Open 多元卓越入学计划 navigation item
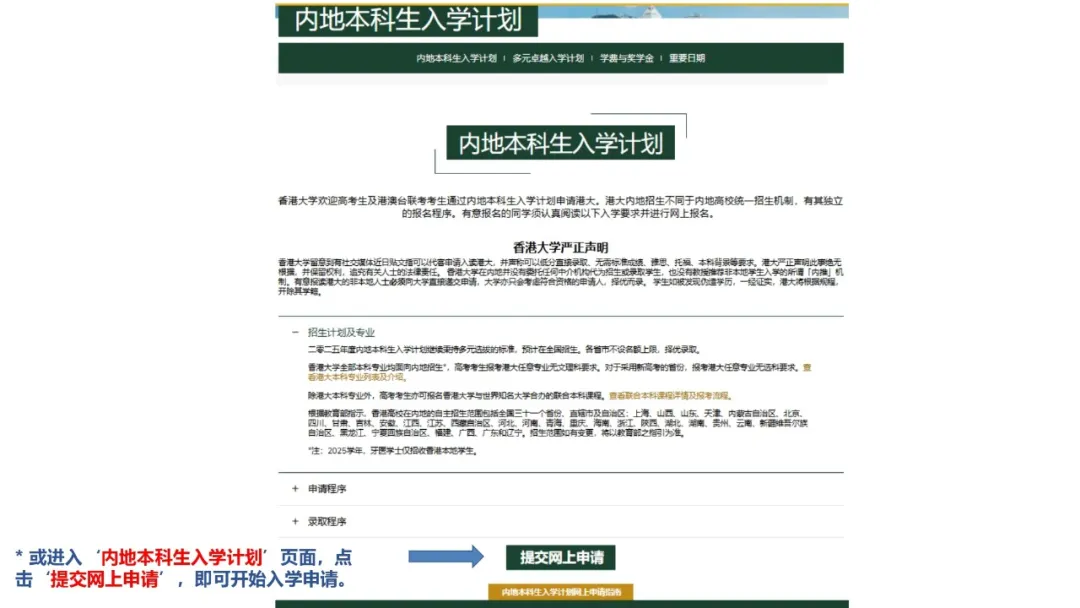1080x608 pixels. tap(548, 59)
